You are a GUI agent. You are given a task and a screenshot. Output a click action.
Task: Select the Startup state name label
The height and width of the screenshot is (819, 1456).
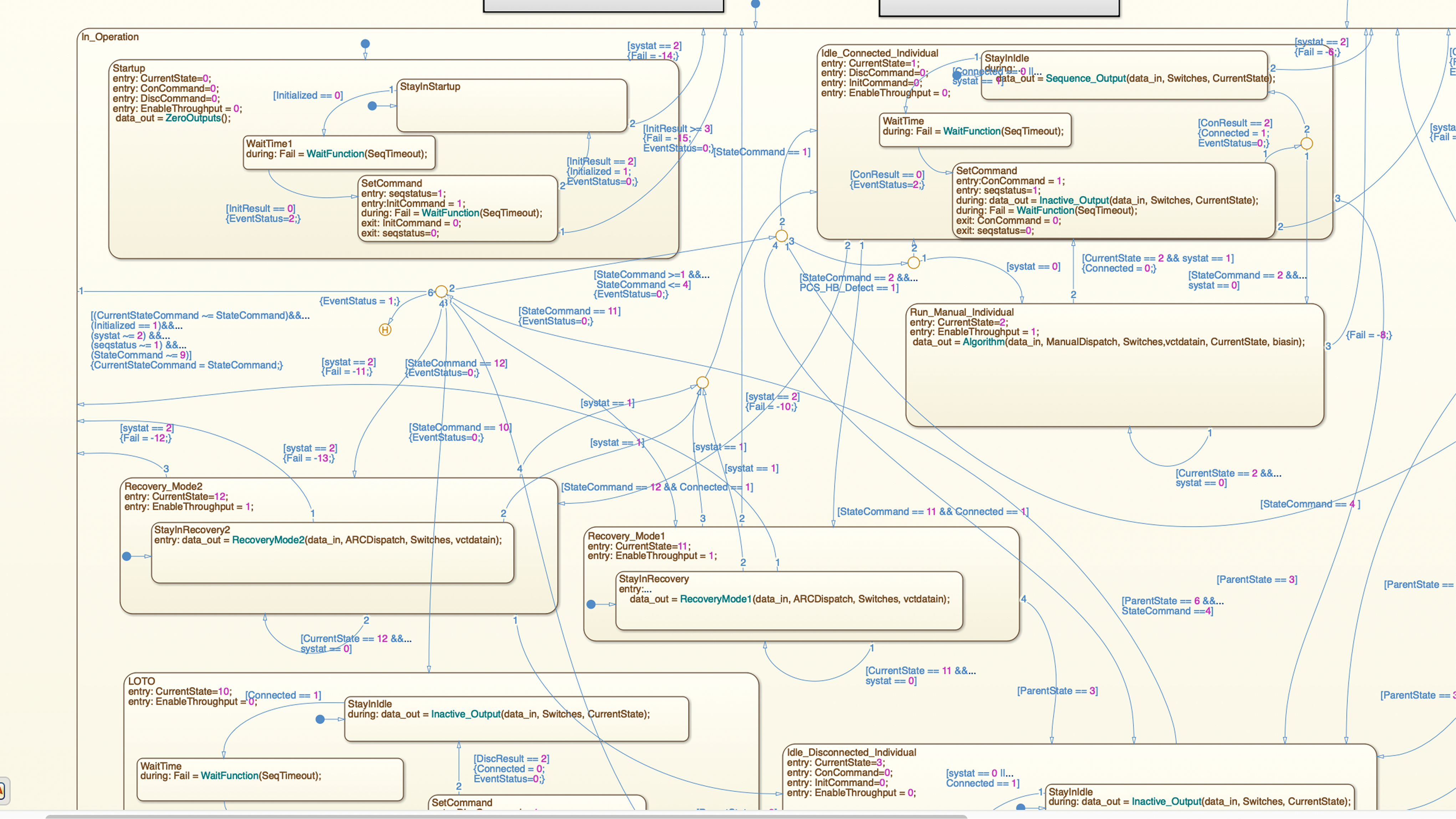tap(129, 68)
